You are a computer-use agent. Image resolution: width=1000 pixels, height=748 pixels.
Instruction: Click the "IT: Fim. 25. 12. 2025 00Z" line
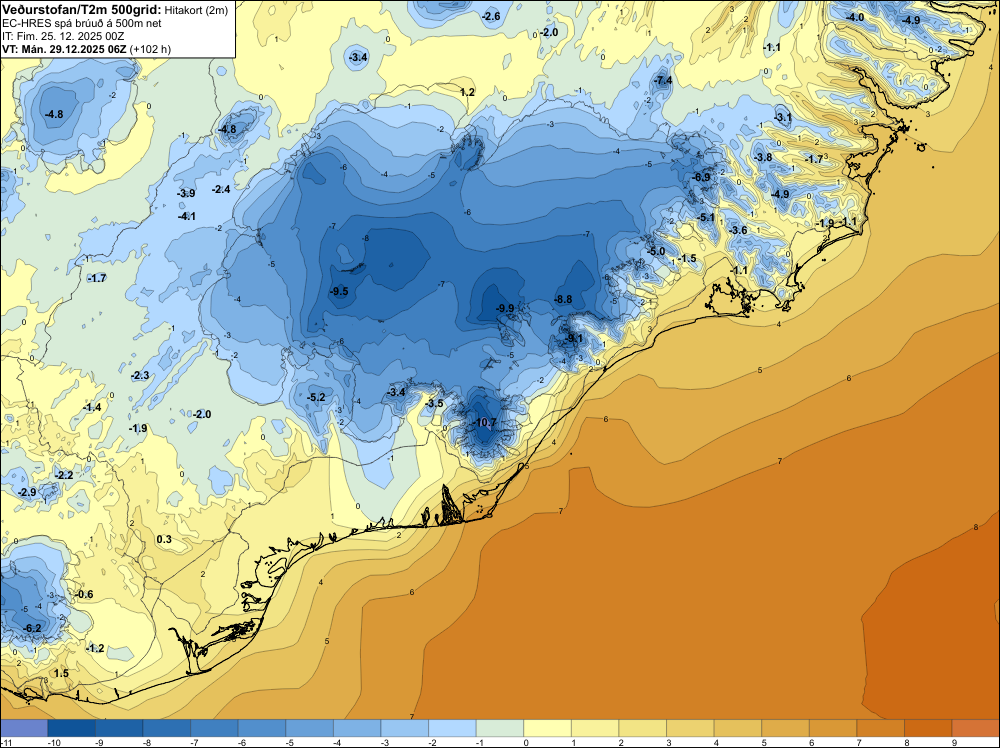63,36
